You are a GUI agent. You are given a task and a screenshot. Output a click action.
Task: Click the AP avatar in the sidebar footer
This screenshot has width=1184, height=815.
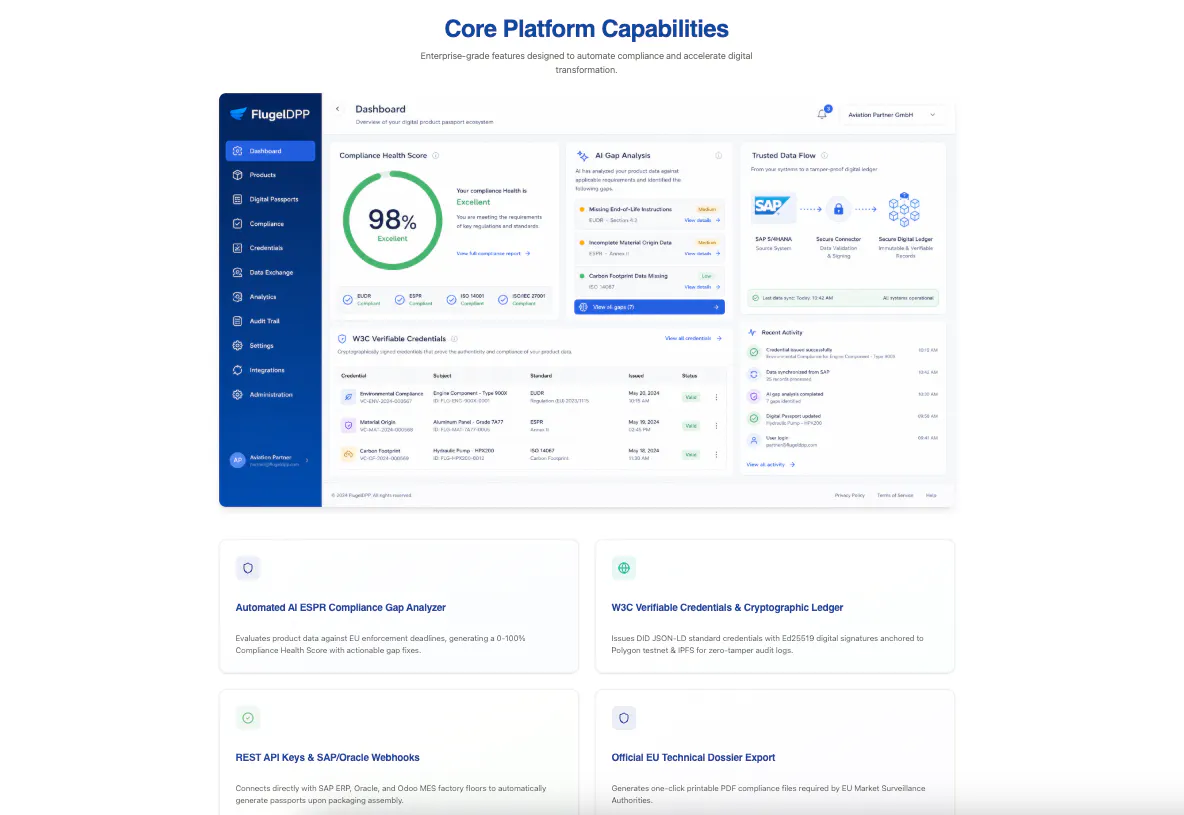click(x=238, y=460)
